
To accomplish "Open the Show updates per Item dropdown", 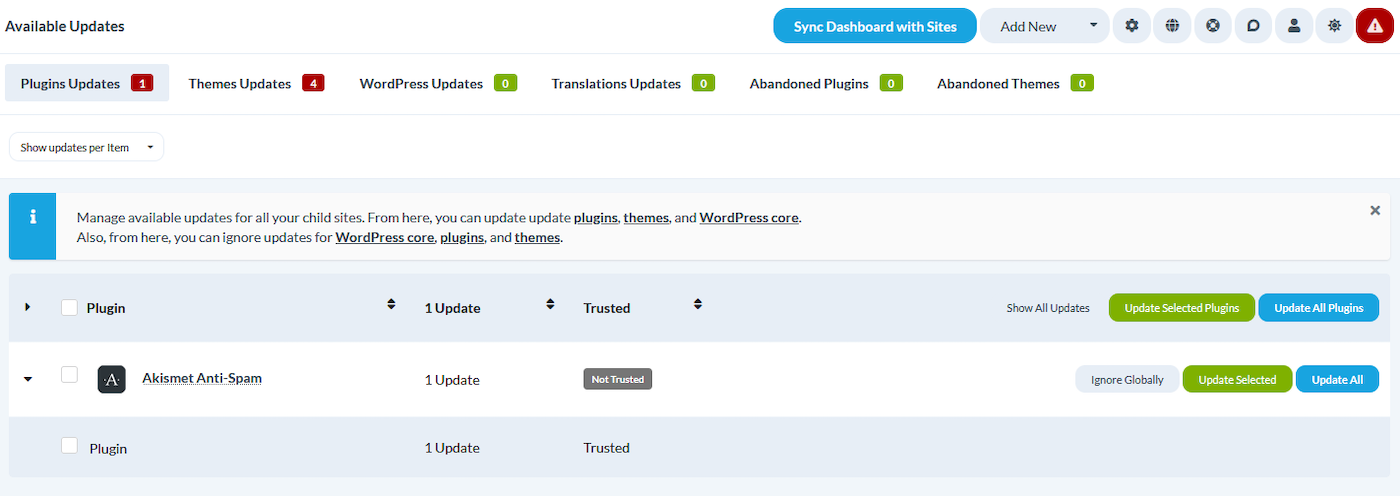I will click(x=86, y=147).
